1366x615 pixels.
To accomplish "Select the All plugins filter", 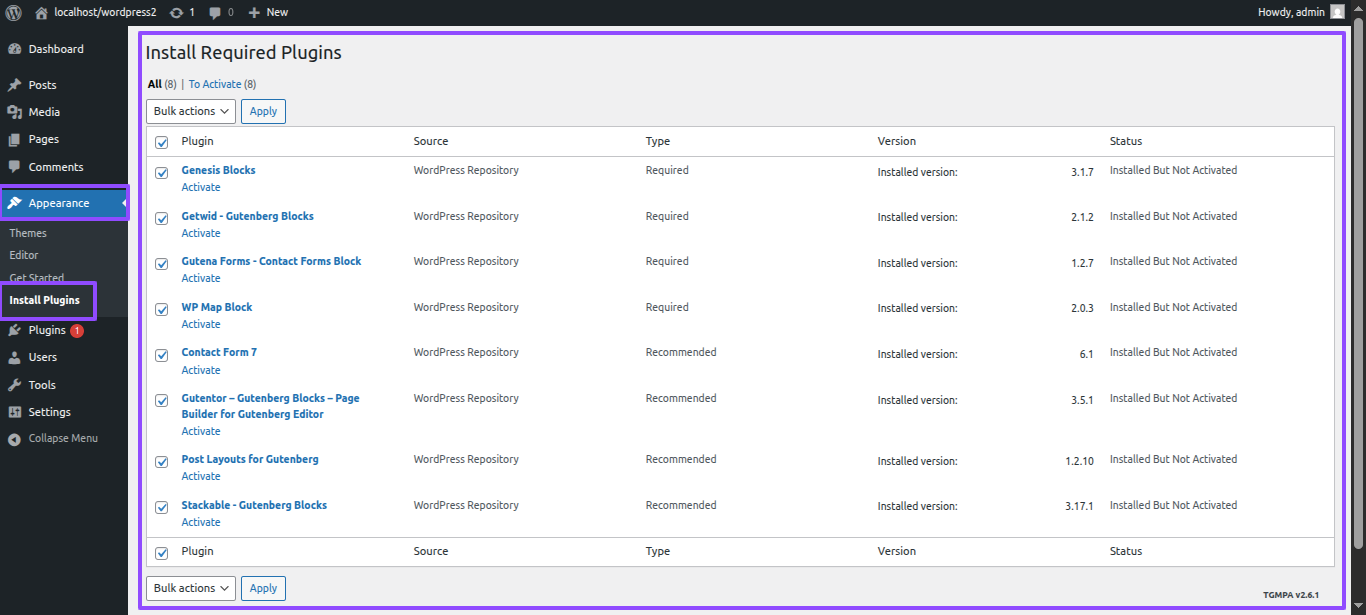I will pos(155,84).
